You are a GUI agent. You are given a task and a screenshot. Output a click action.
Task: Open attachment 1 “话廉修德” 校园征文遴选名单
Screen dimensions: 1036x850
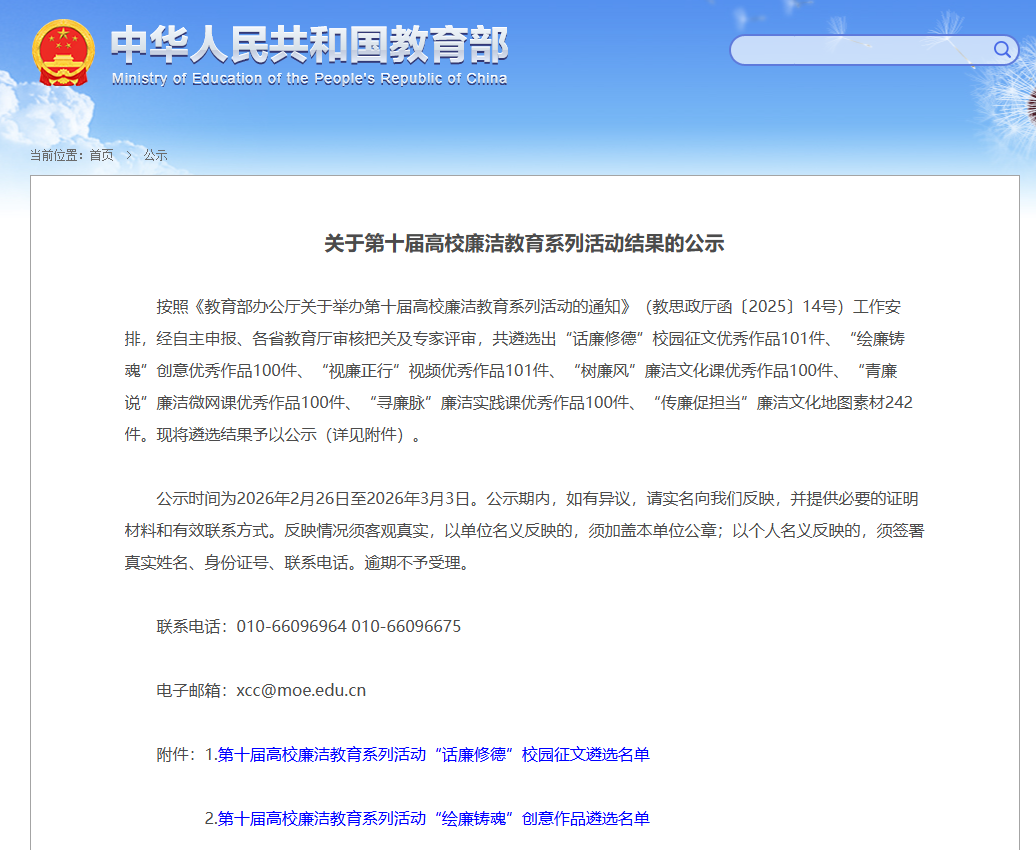[x=433, y=754]
